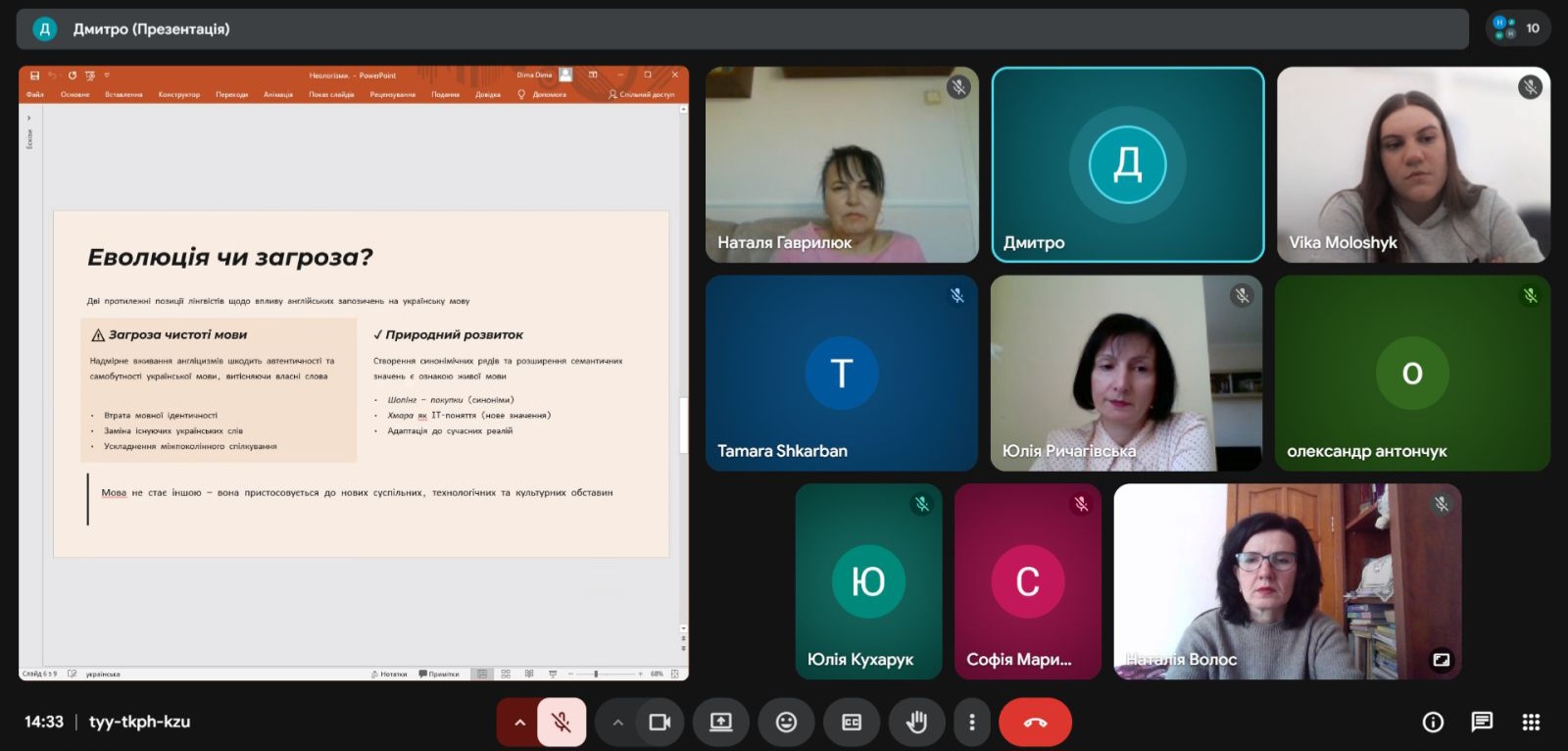1568x751 pixels.
Task: Click the raise hand icon
Action: [916, 723]
